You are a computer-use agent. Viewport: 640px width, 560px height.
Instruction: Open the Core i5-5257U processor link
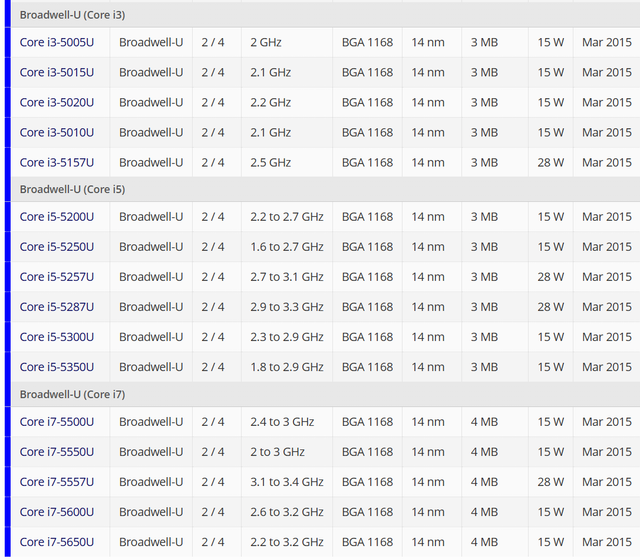[57, 277]
